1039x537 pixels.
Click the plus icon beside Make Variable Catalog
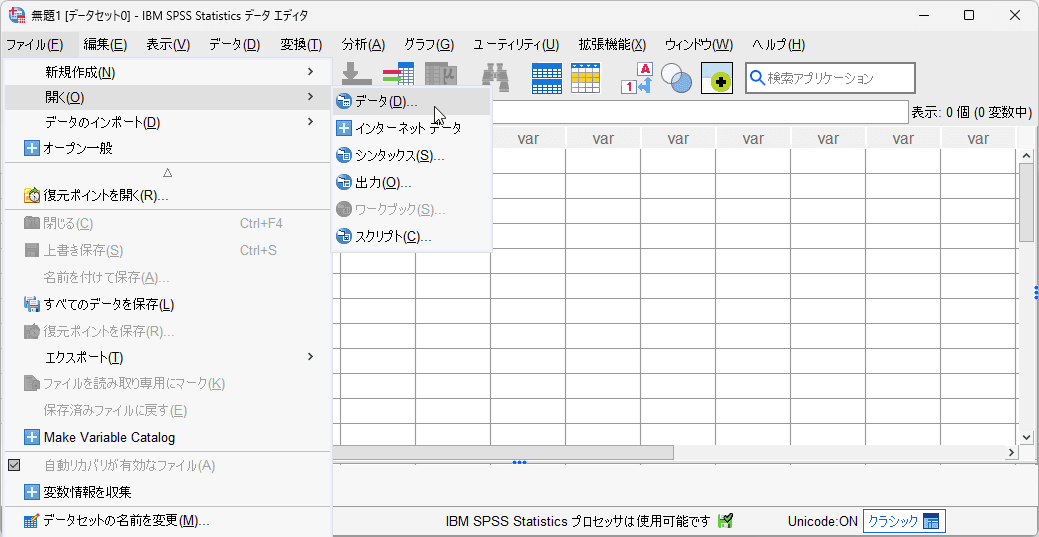point(32,438)
